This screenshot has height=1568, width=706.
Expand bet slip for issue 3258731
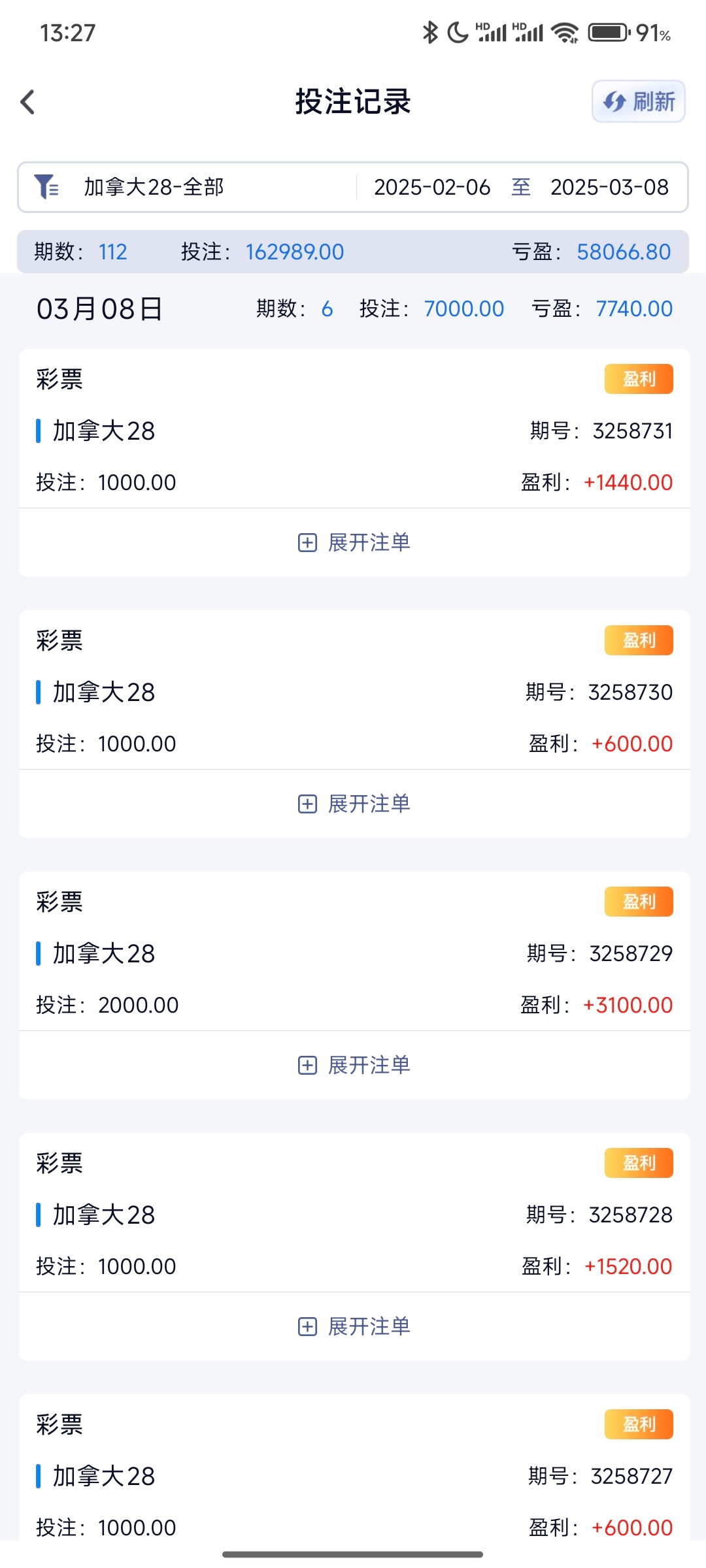(x=354, y=542)
